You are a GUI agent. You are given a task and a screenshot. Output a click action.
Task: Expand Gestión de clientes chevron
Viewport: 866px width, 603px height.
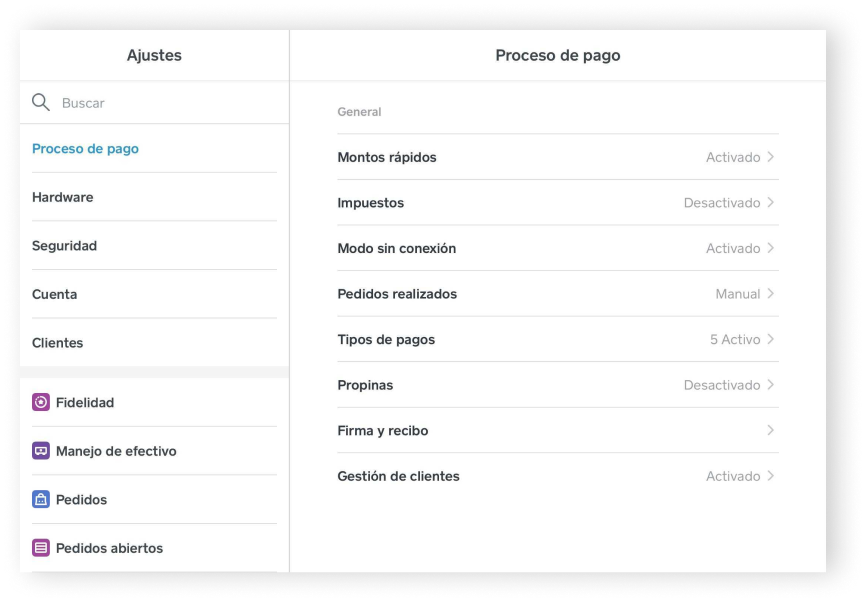[770, 476]
